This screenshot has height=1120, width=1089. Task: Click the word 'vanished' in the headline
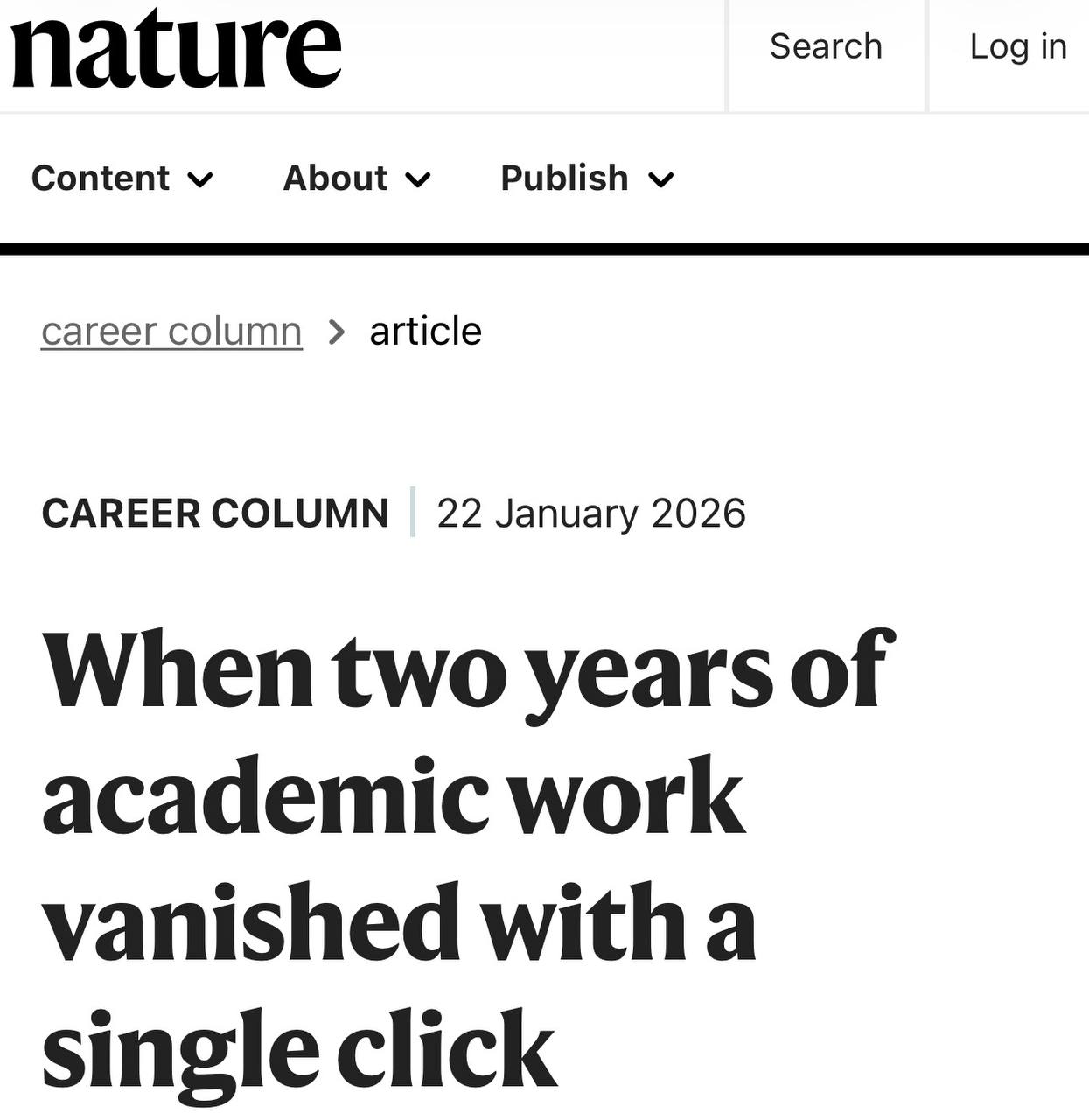tap(252, 923)
